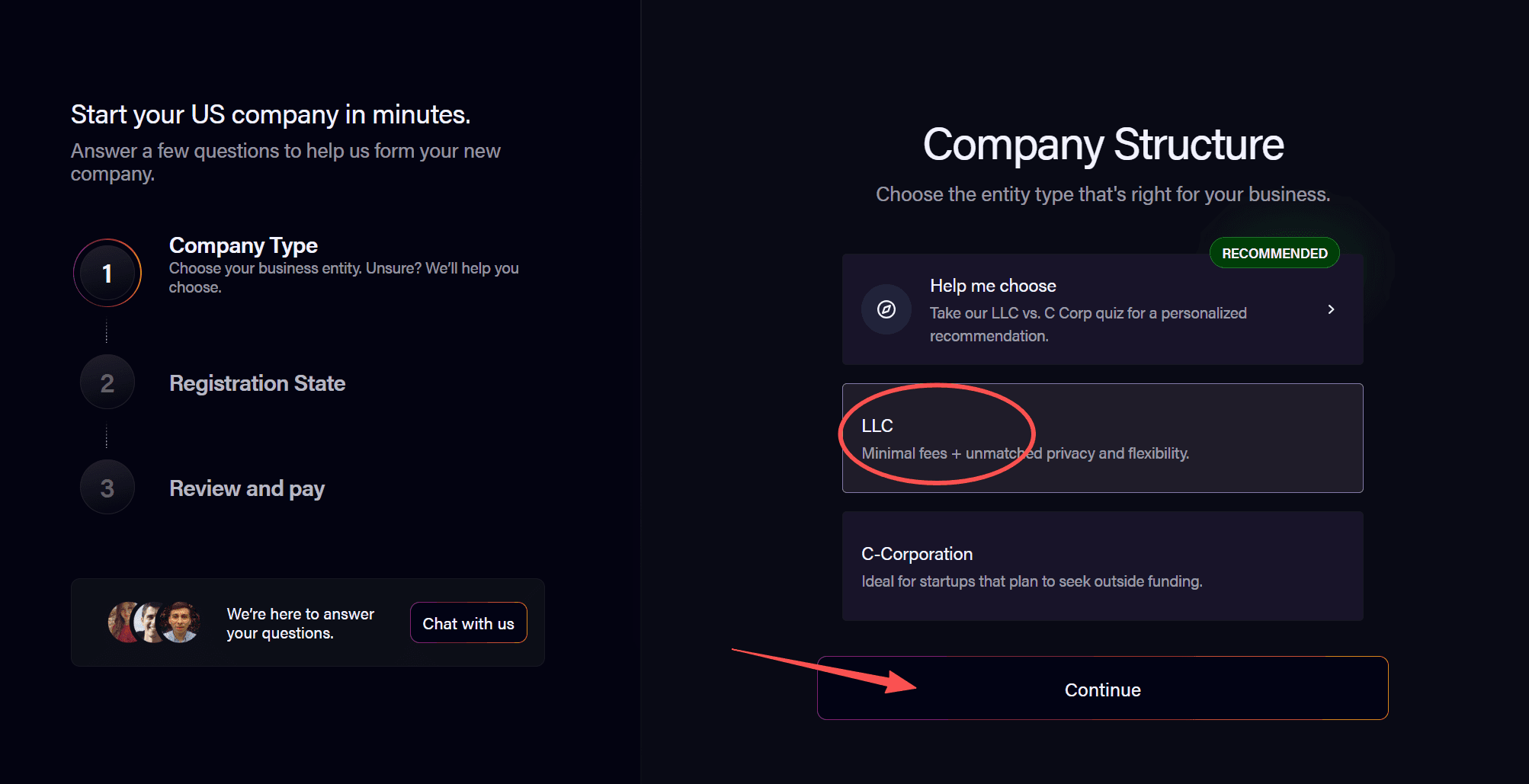1529x784 pixels.
Task: Go to the Review and pay step
Action: (247, 488)
